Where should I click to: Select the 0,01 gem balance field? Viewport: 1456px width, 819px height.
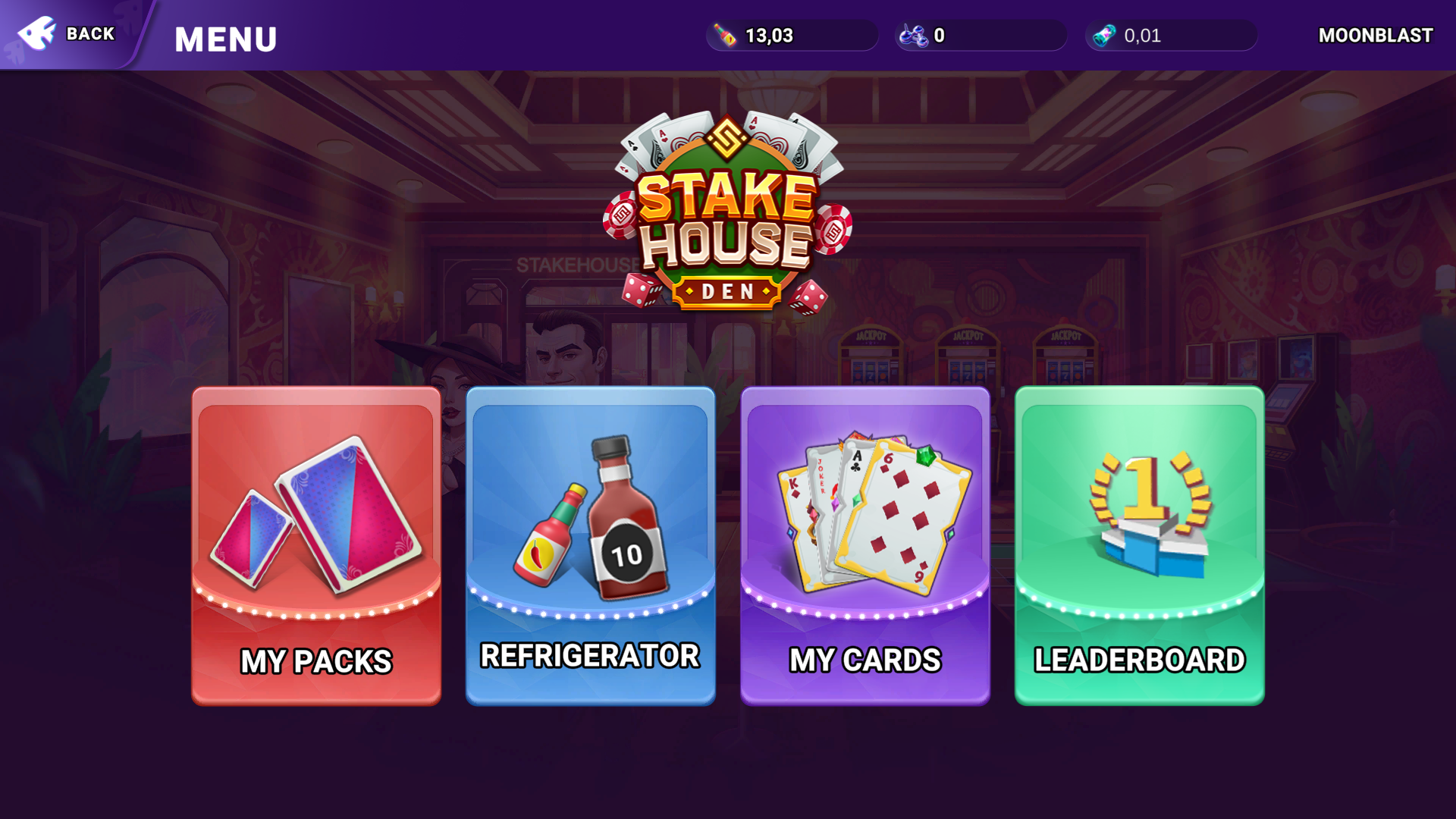(1172, 35)
